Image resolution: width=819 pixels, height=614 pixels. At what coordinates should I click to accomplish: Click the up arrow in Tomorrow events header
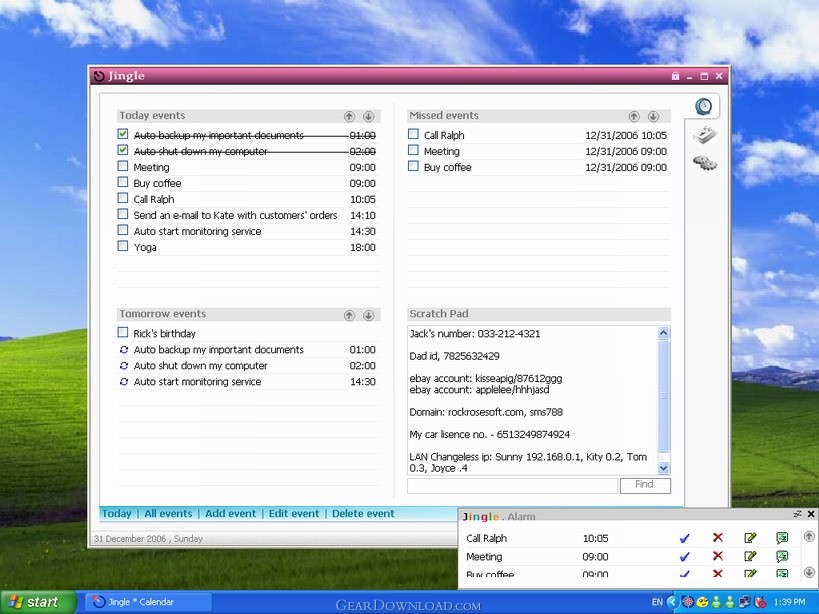click(349, 315)
